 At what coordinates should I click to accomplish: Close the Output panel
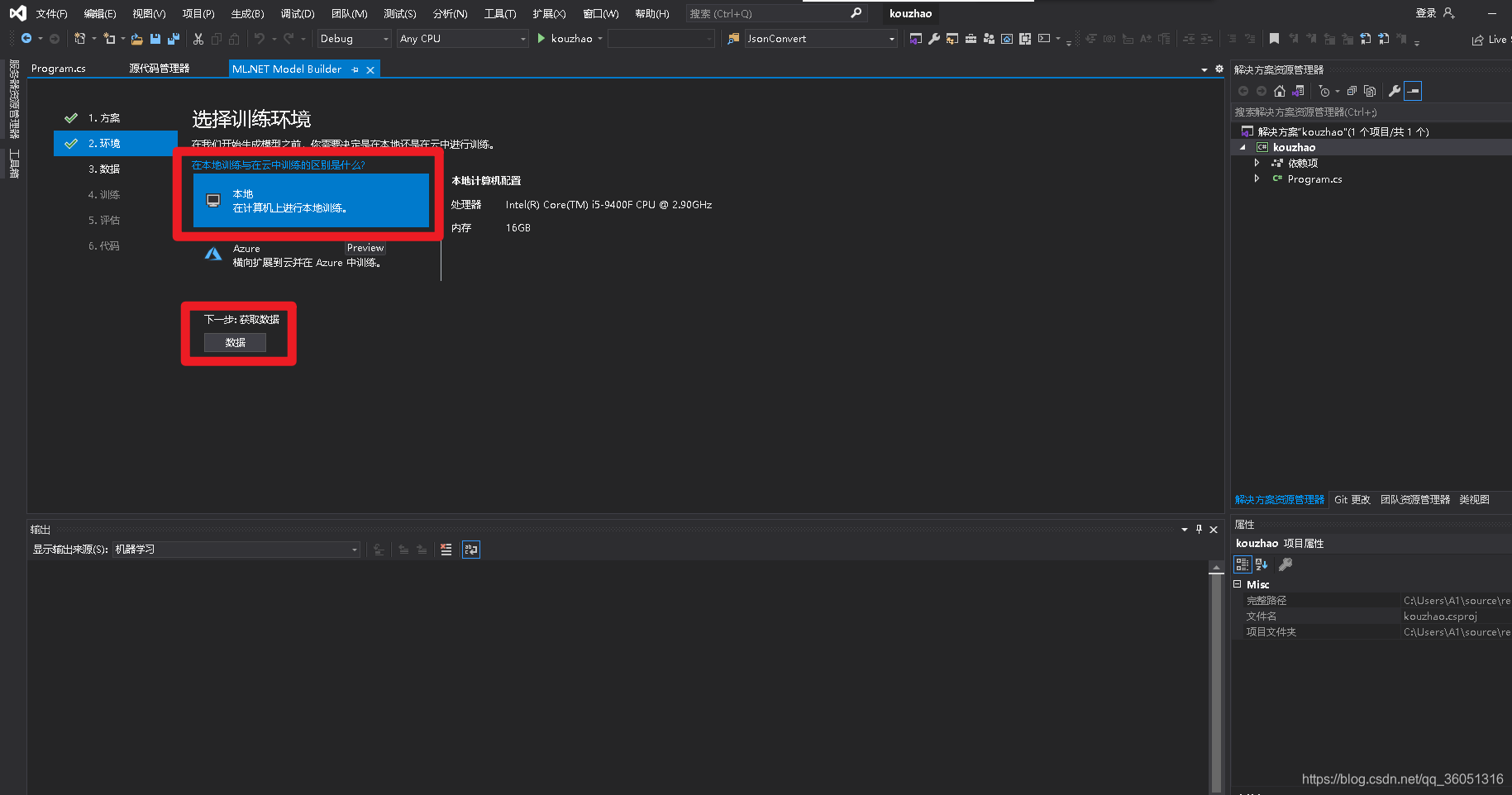click(1214, 530)
